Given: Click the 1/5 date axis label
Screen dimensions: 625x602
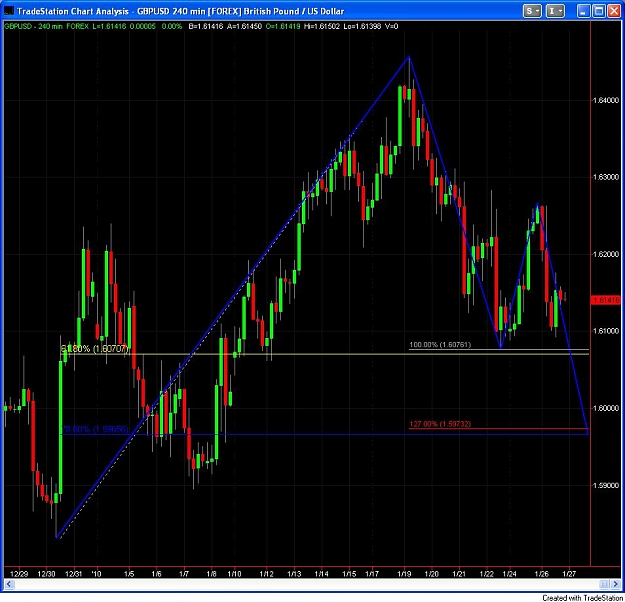Looking at the screenshot, I should pos(129,574).
